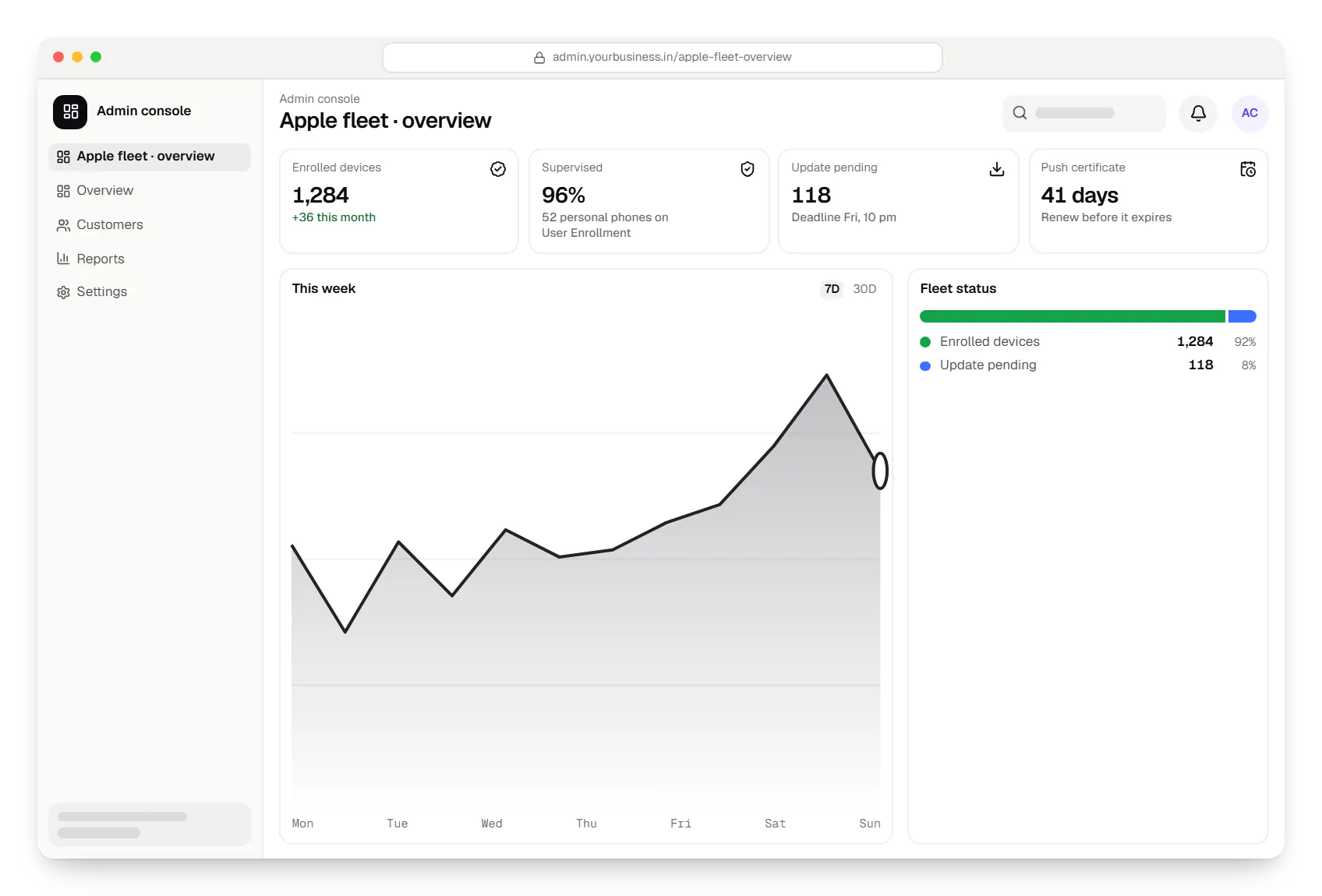Viewport: 1322px width, 896px height.
Task: Switch chart to 30D range
Action: tap(864, 289)
